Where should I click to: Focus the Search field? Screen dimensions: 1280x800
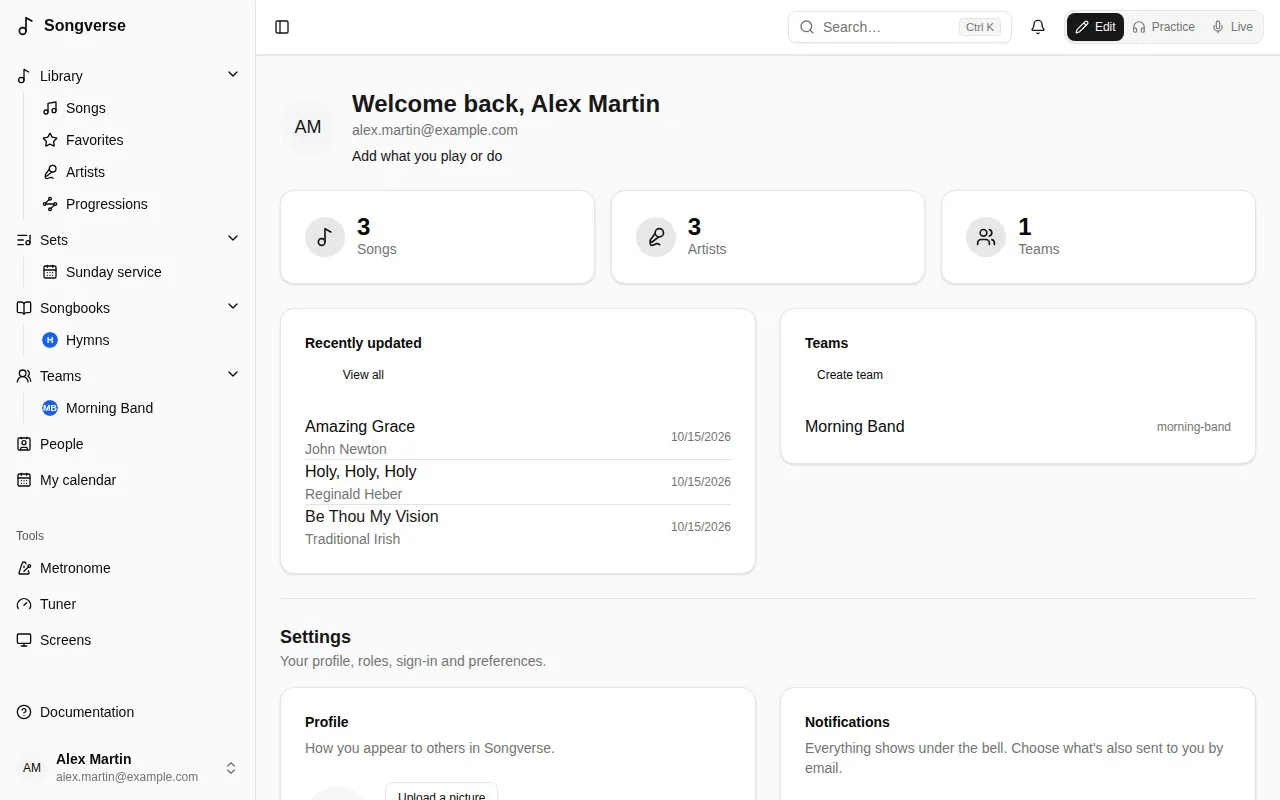[x=900, y=27]
